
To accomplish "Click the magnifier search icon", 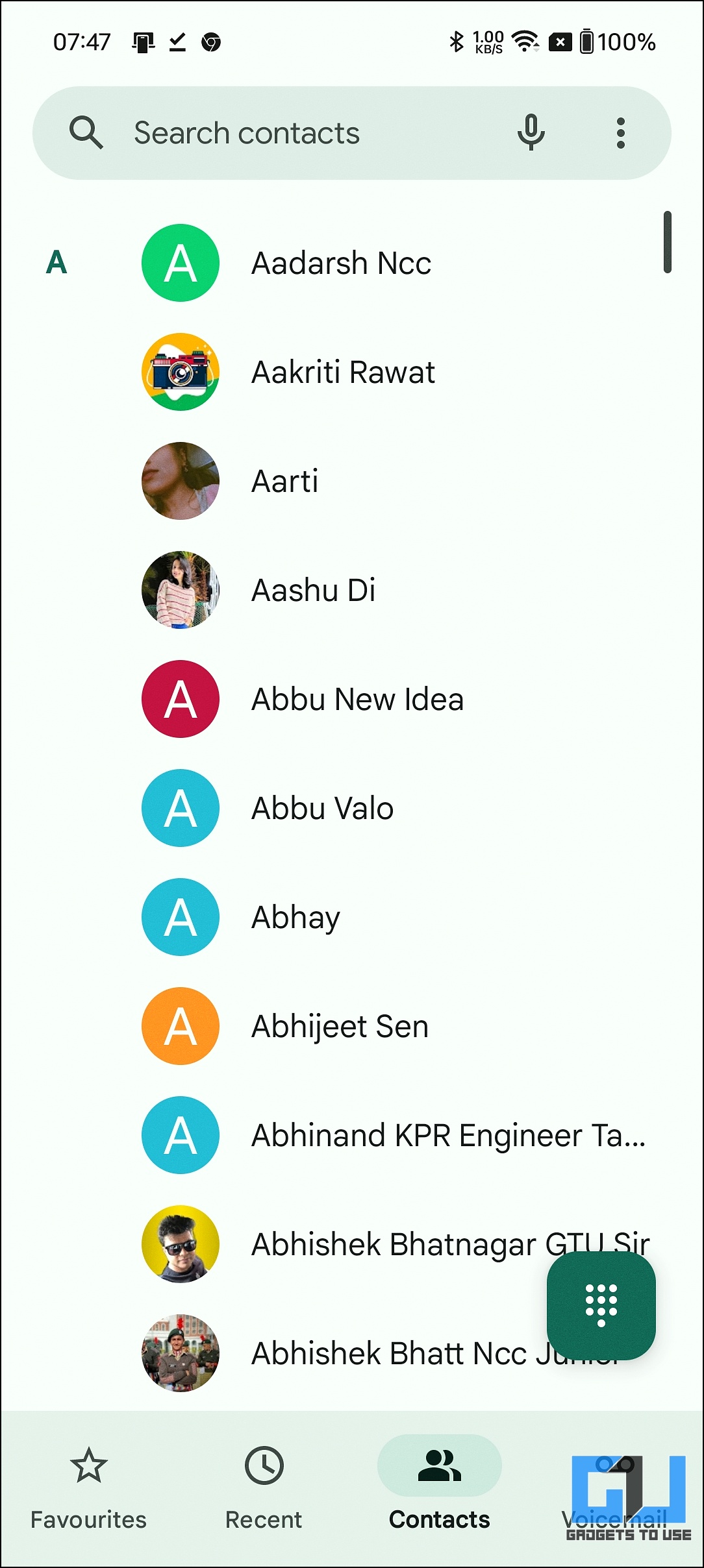I will 86,133.
